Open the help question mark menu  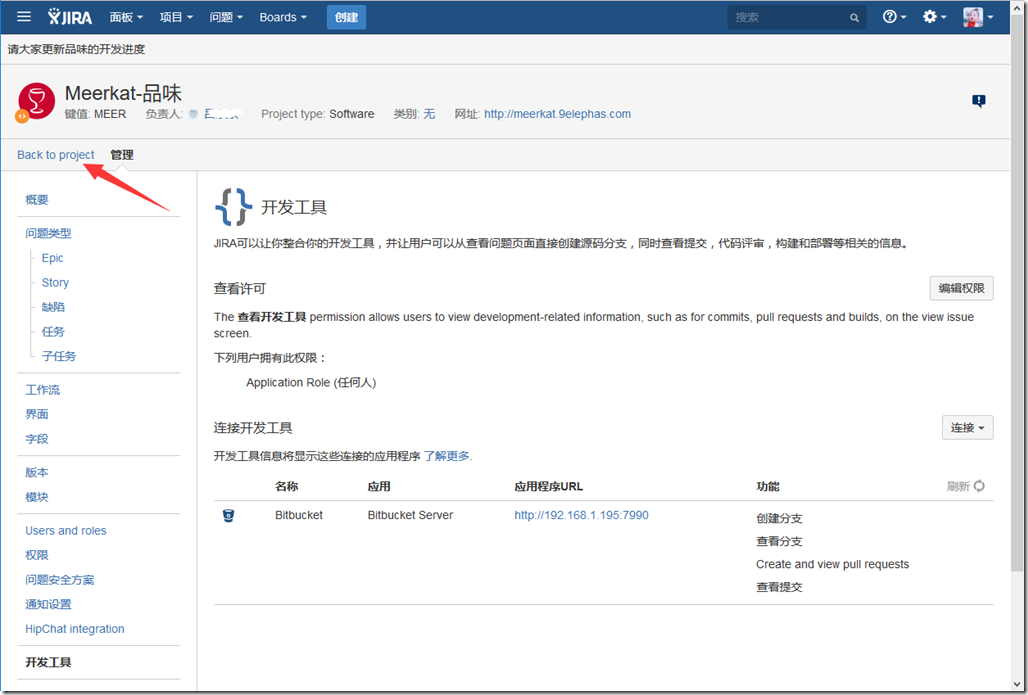pos(893,17)
